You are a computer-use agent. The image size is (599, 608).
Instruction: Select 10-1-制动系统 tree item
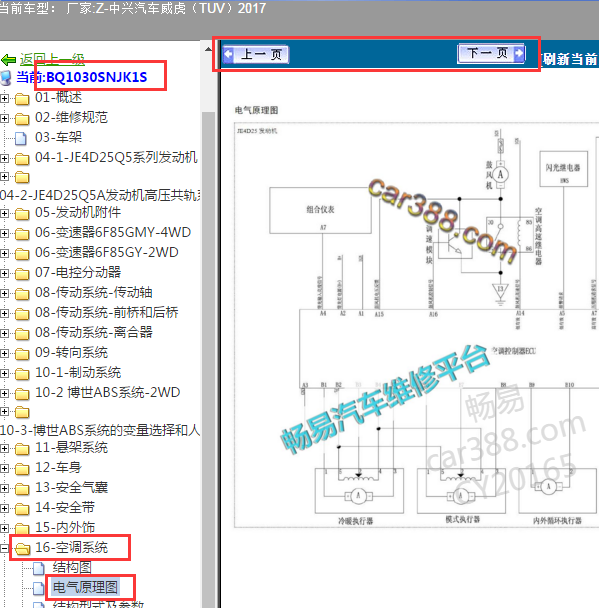pos(78,373)
